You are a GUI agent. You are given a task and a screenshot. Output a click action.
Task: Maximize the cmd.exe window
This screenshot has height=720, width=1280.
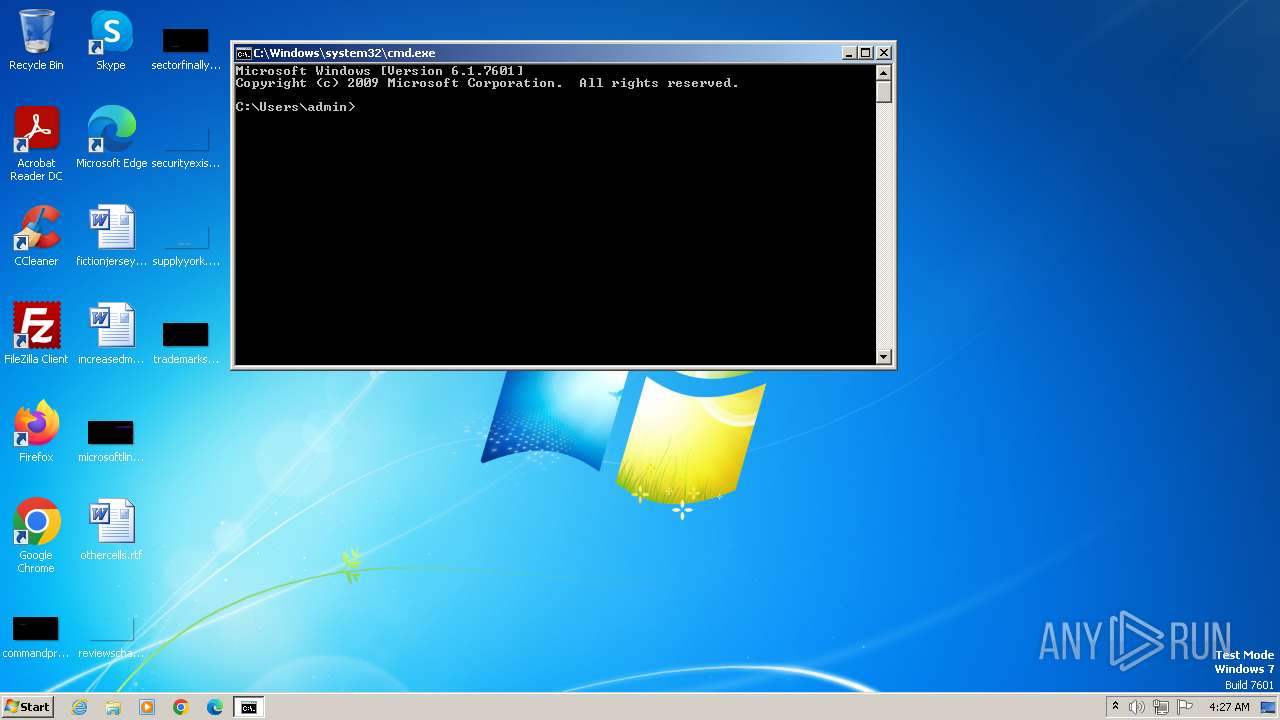(x=866, y=53)
